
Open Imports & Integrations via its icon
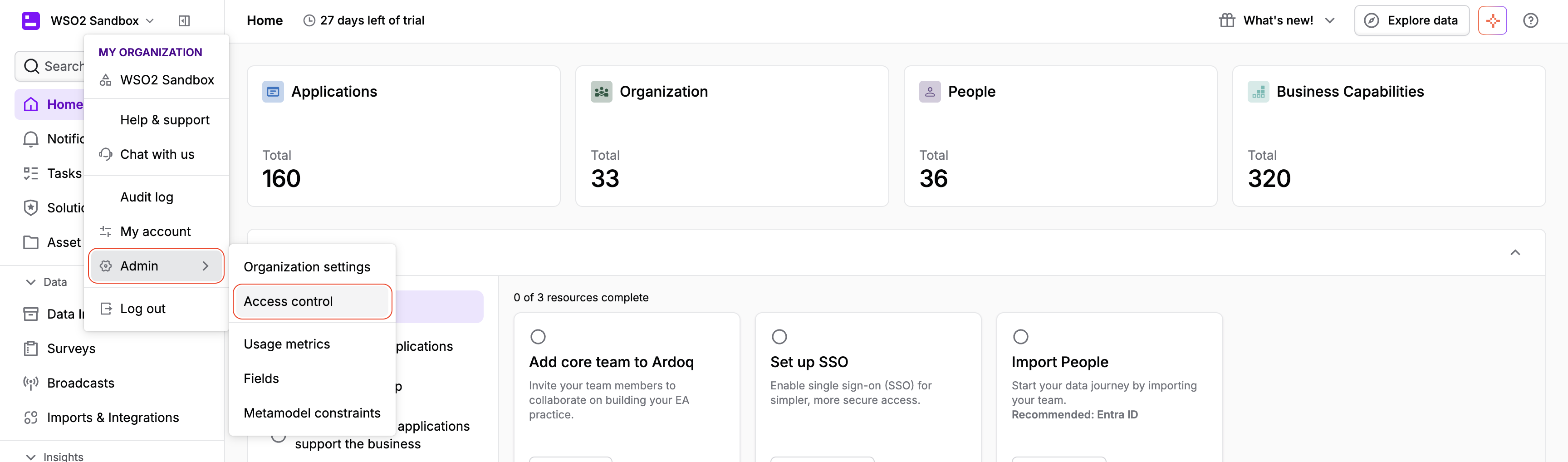click(31, 418)
